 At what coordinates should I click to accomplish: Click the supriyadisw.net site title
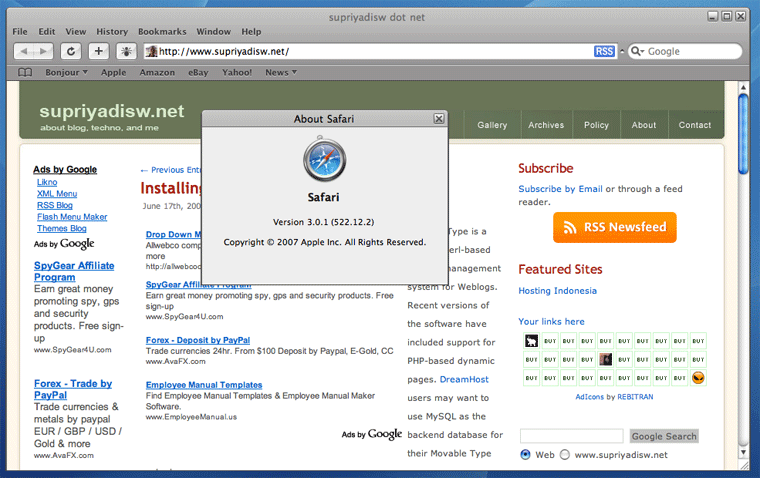[112, 112]
